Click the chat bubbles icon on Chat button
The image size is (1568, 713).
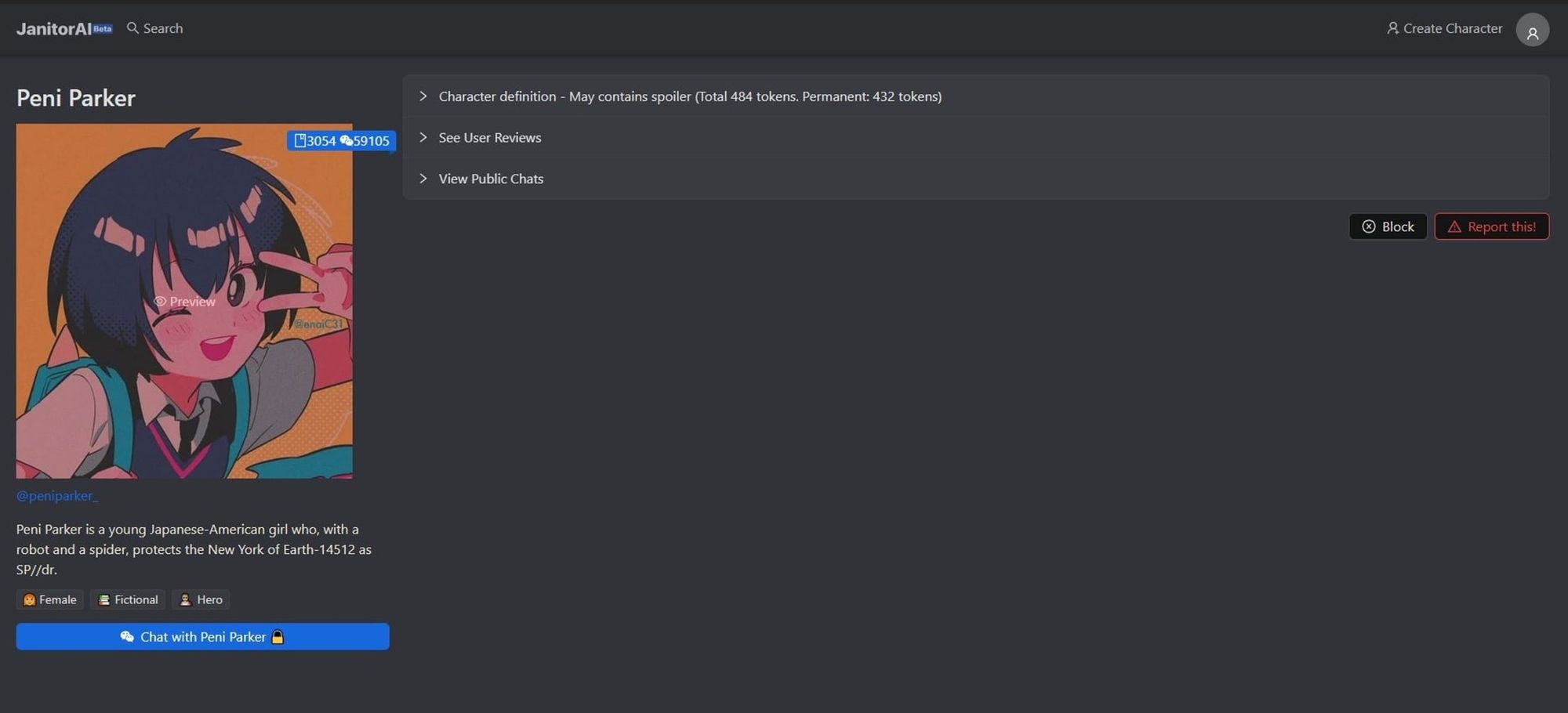click(x=127, y=636)
